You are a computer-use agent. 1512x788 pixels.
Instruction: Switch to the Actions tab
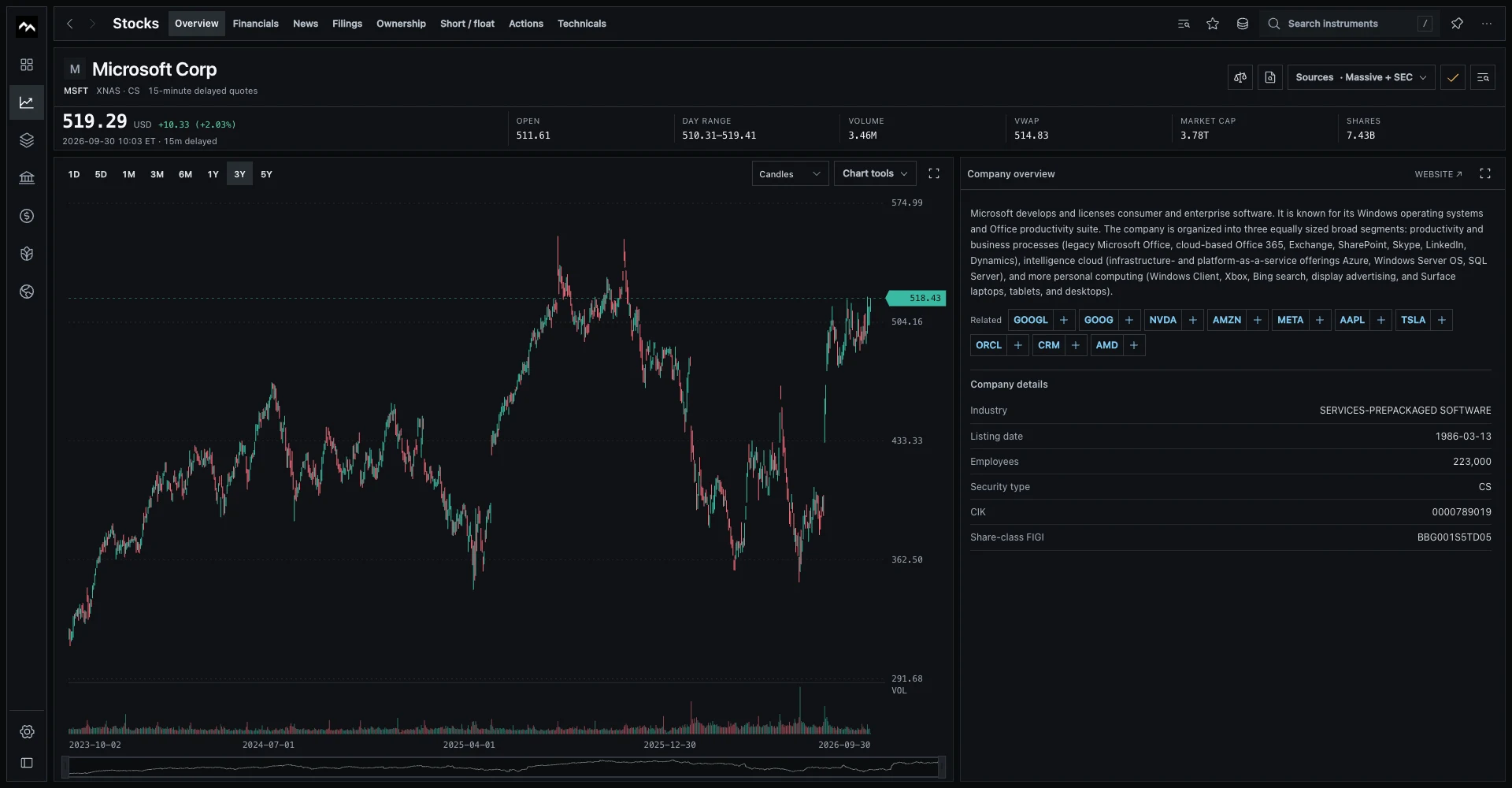[526, 24]
